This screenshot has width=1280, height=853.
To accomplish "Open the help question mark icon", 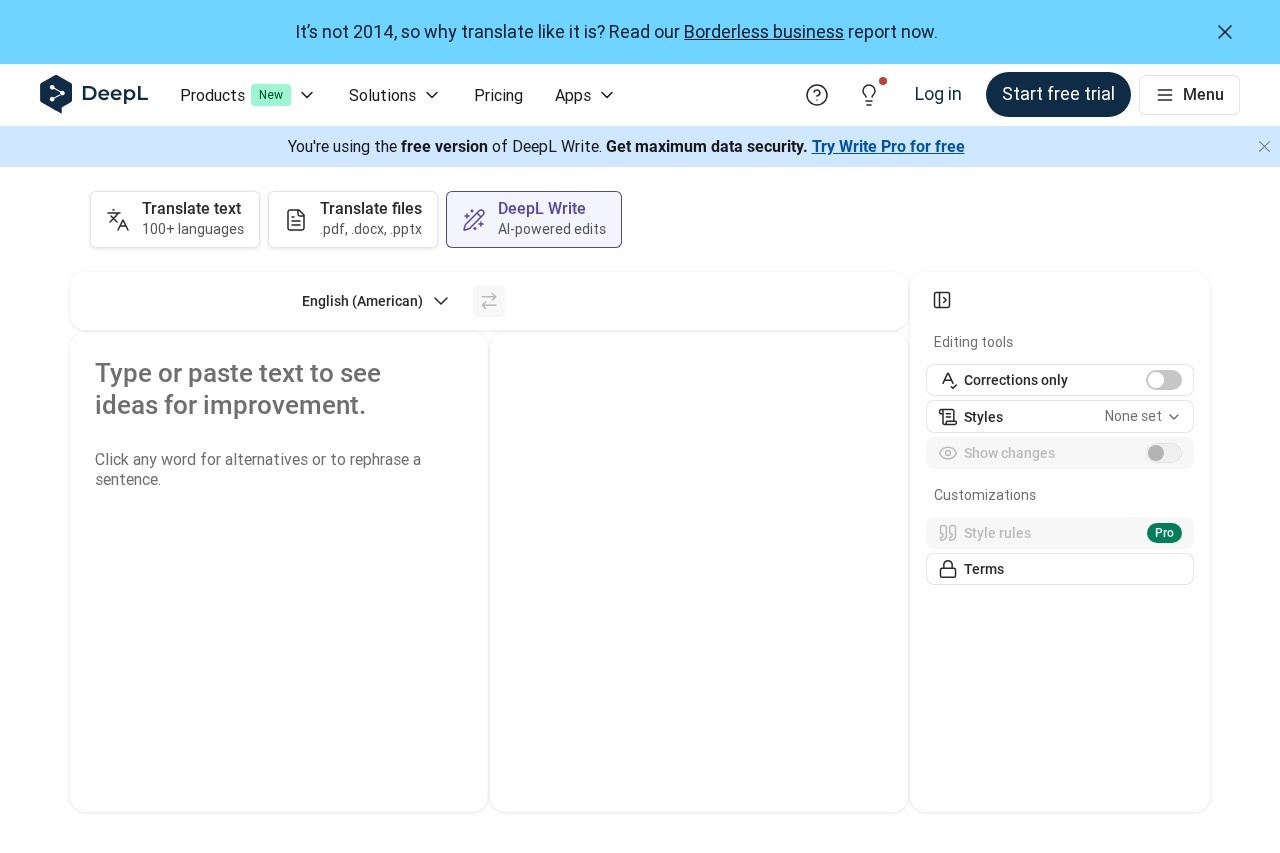I will coord(817,95).
